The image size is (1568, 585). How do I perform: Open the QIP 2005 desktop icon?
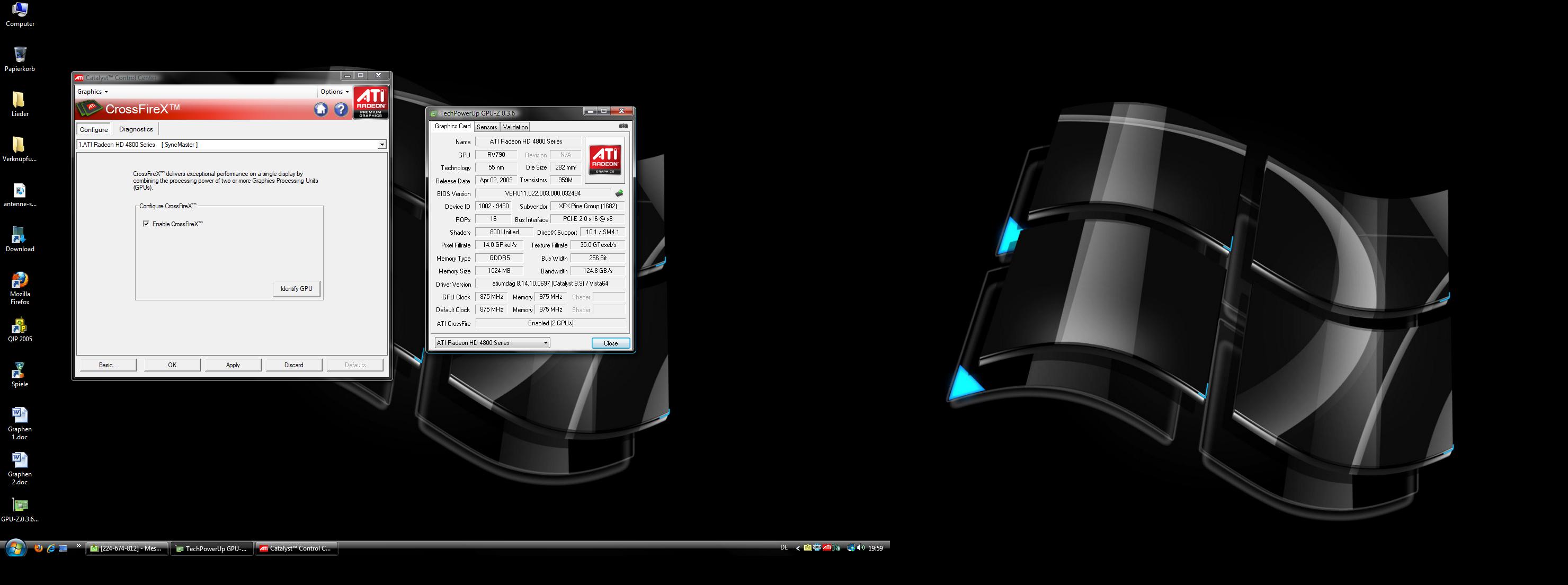20,326
